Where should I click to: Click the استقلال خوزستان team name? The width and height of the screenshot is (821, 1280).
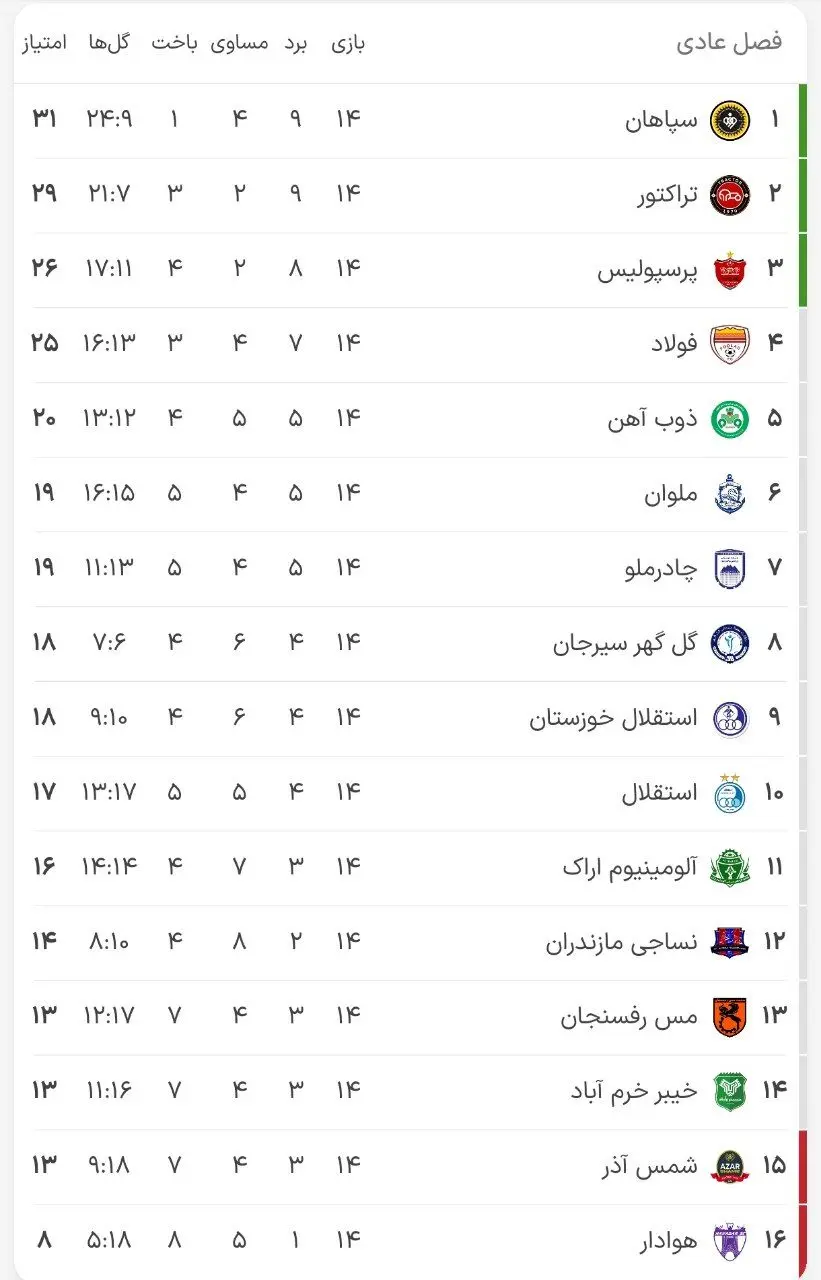pos(613,718)
